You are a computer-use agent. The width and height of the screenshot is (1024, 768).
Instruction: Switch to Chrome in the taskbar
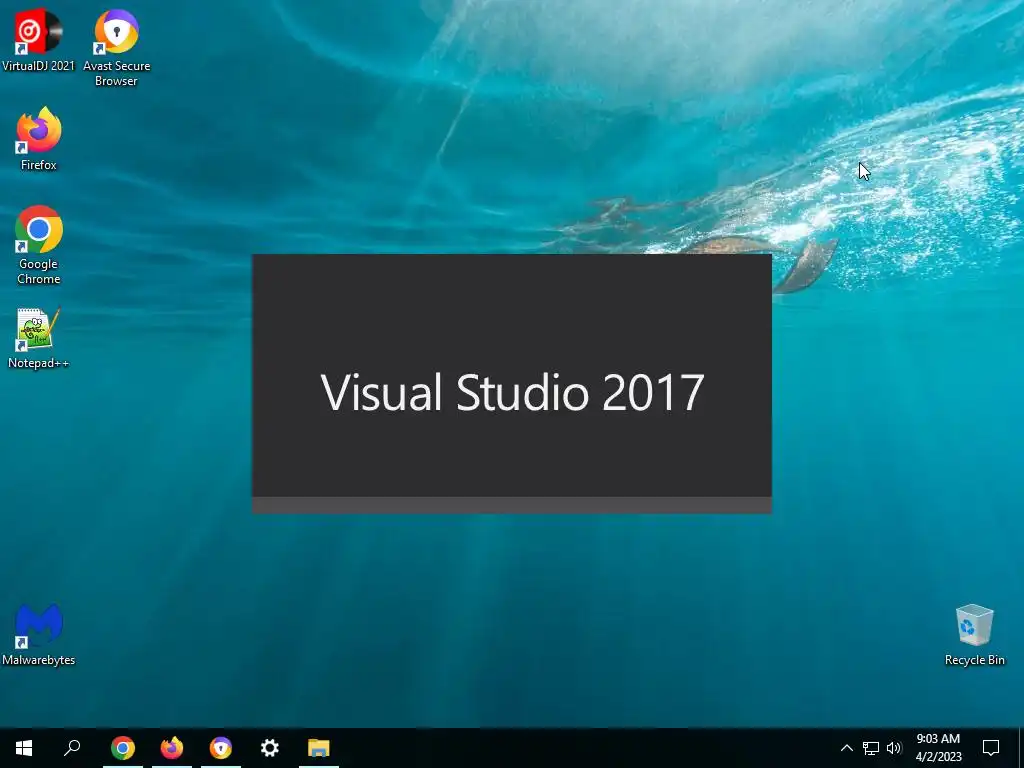pos(123,748)
